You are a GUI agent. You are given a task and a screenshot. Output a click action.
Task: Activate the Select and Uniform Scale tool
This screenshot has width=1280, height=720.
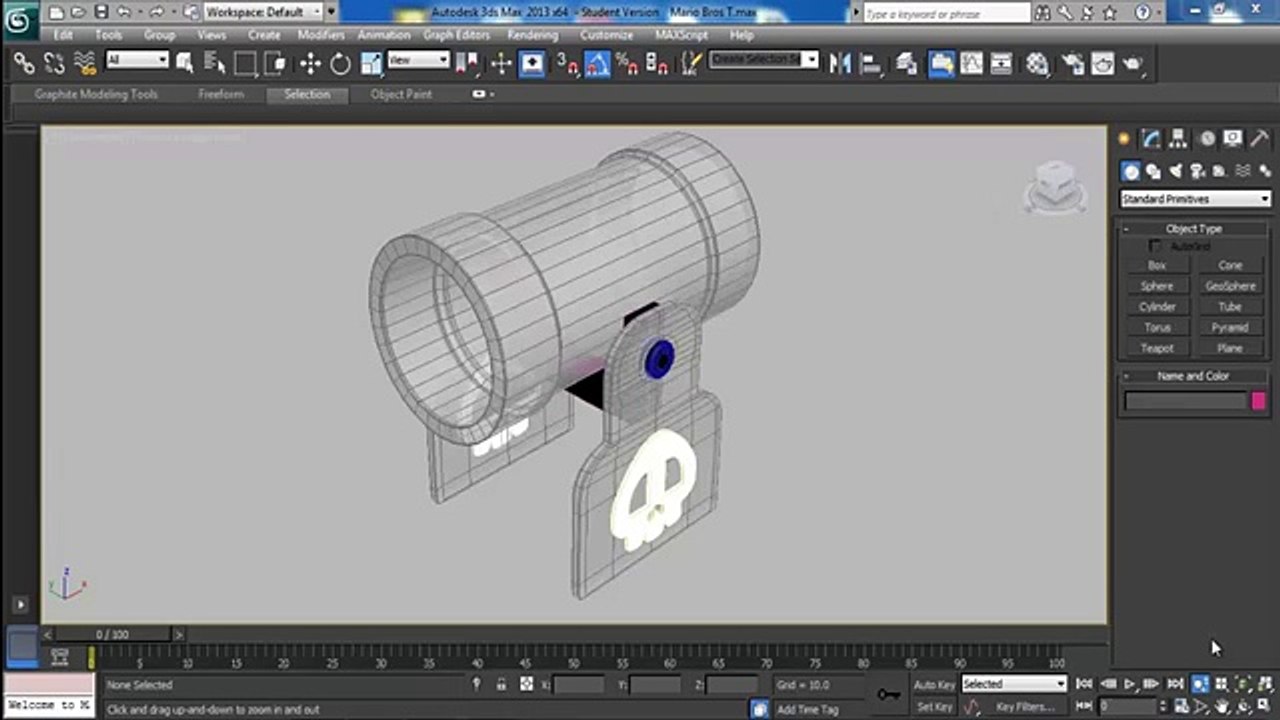[371, 64]
